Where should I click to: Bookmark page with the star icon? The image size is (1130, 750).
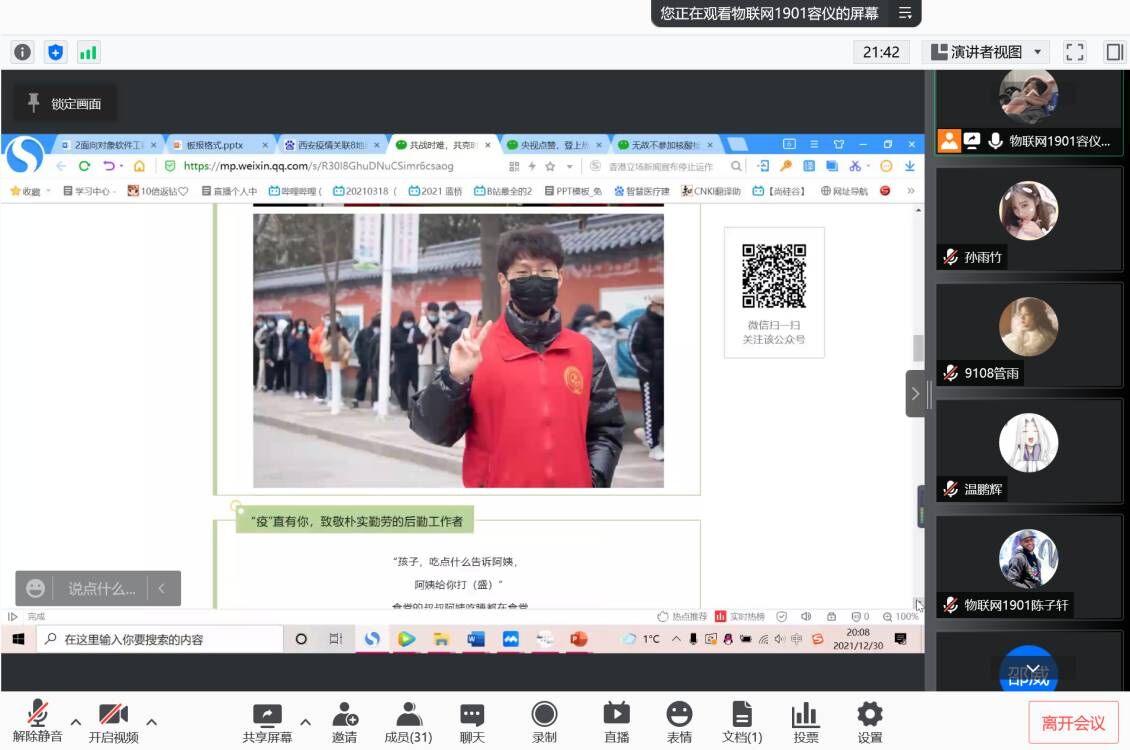point(550,166)
